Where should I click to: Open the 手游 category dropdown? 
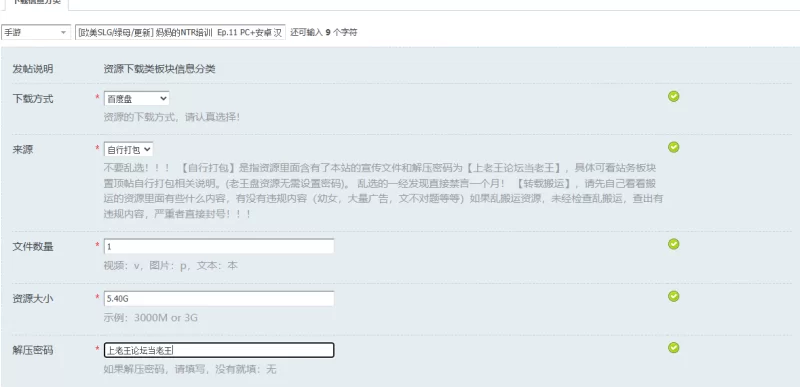point(36,32)
